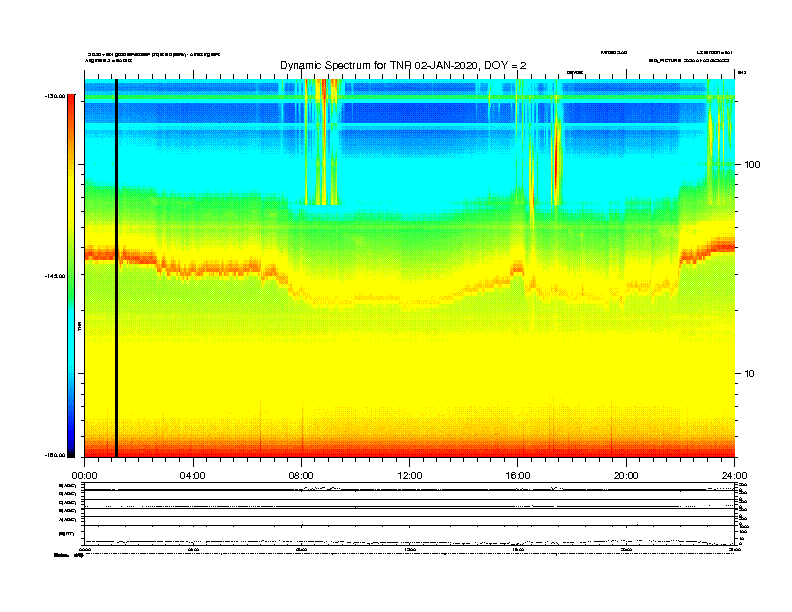The height and width of the screenshot is (612, 792).
Task: Click the '10' frequency axis label
Action: (750, 374)
